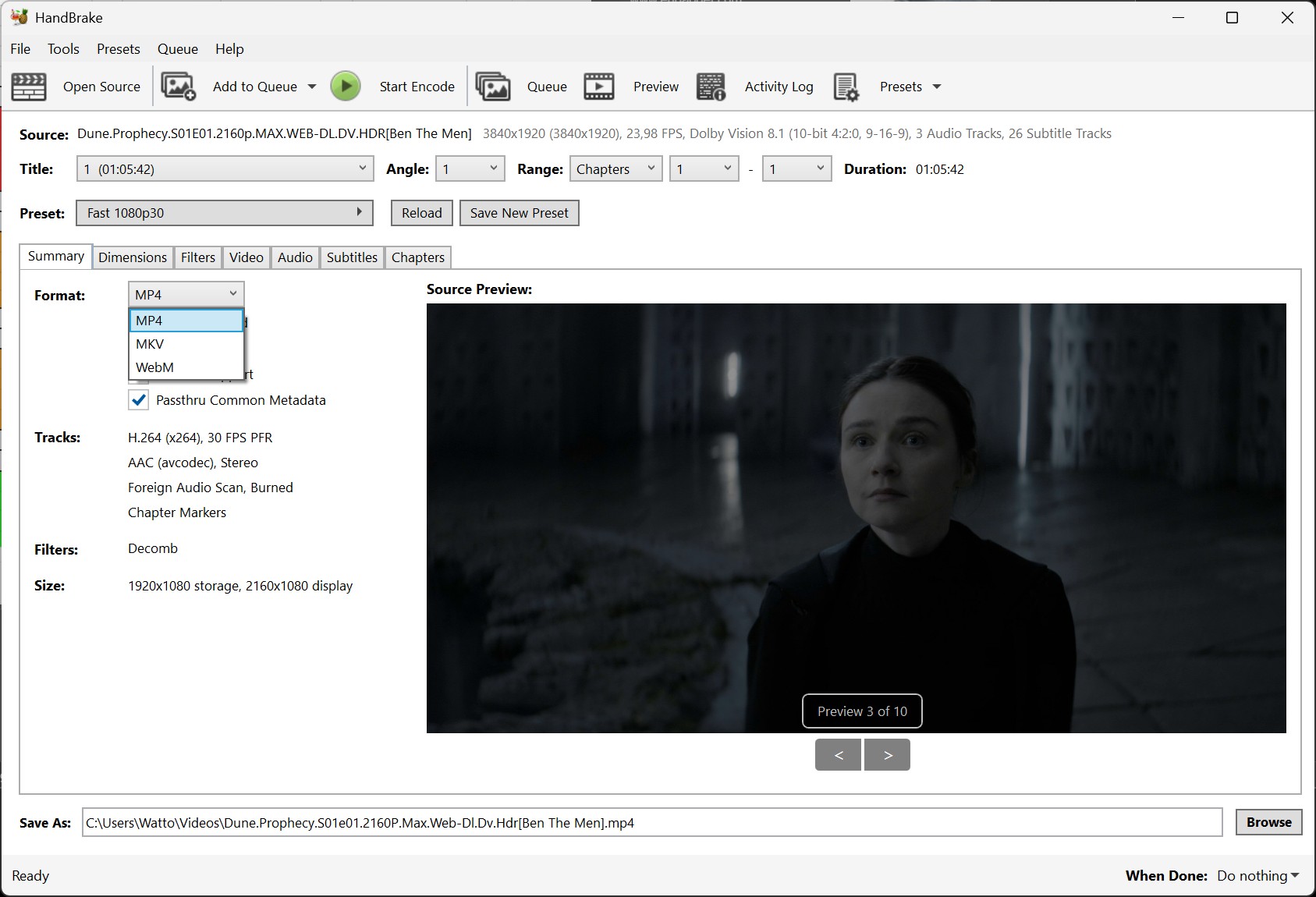Choose MP4 from the Format list
Screen dimensions: 1316x897
click(186, 321)
